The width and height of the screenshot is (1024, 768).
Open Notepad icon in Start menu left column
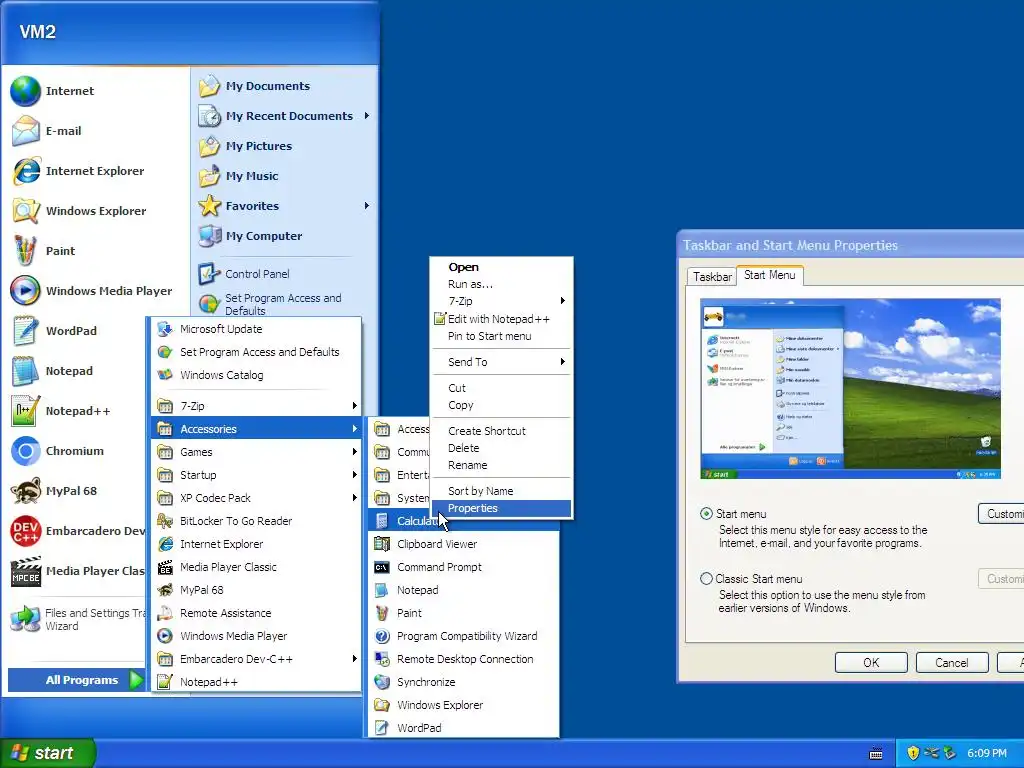coord(25,371)
